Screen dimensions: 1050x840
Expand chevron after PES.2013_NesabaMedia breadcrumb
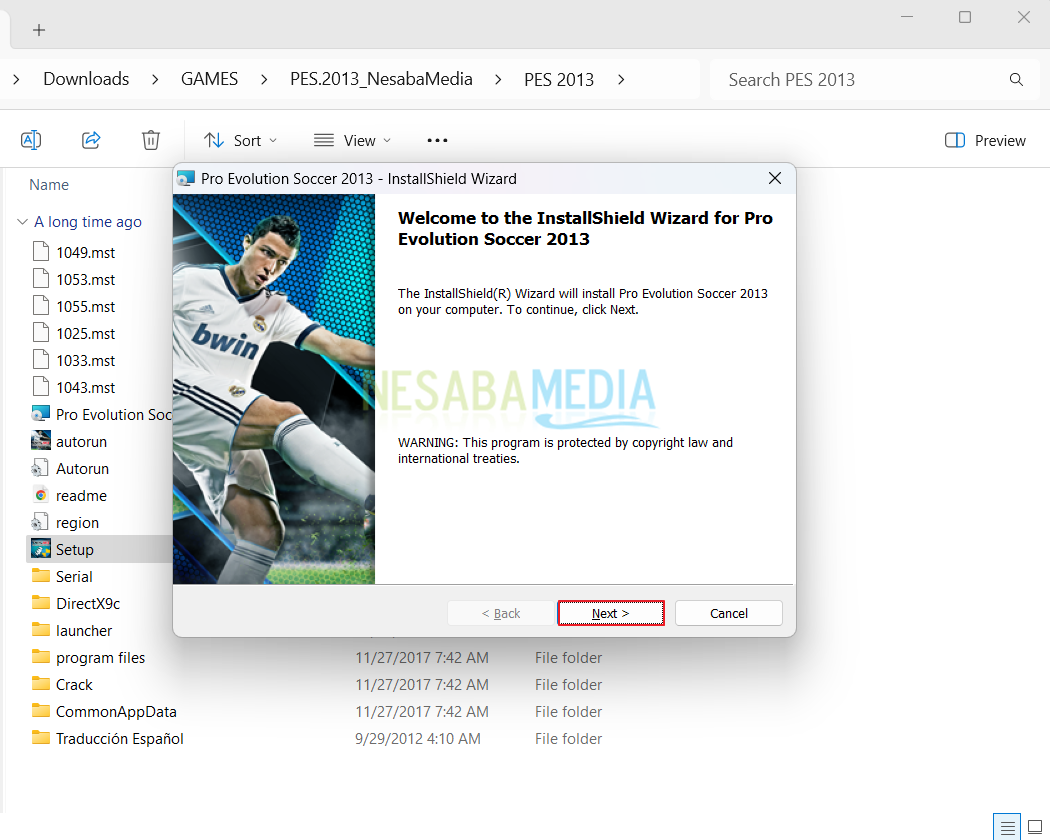(498, 80)
